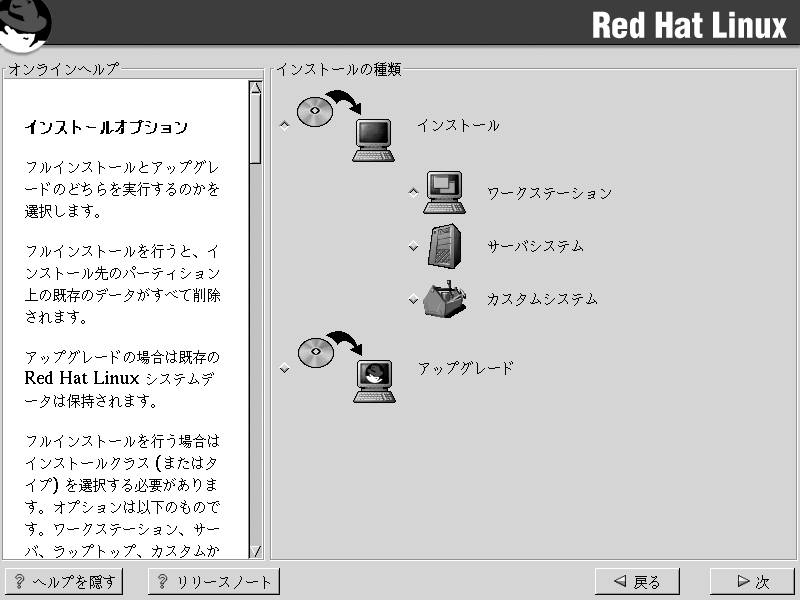Screen dimensions: 800x600
Task: Click the help panel vertical scrollbar track
Action: pos(256,350)
